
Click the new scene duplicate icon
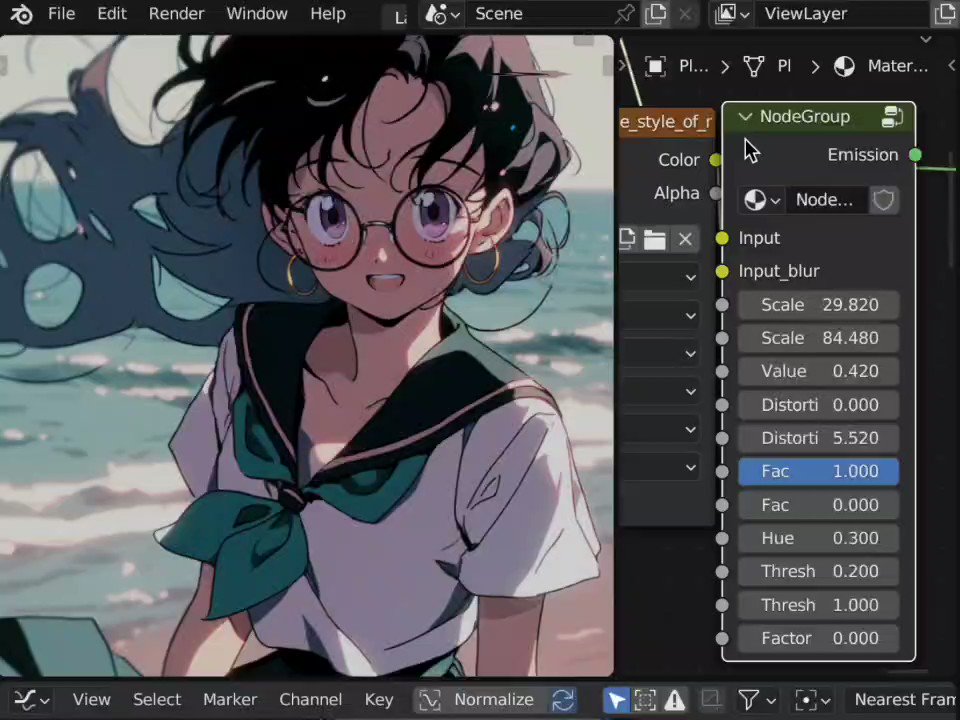coord(655,14)
